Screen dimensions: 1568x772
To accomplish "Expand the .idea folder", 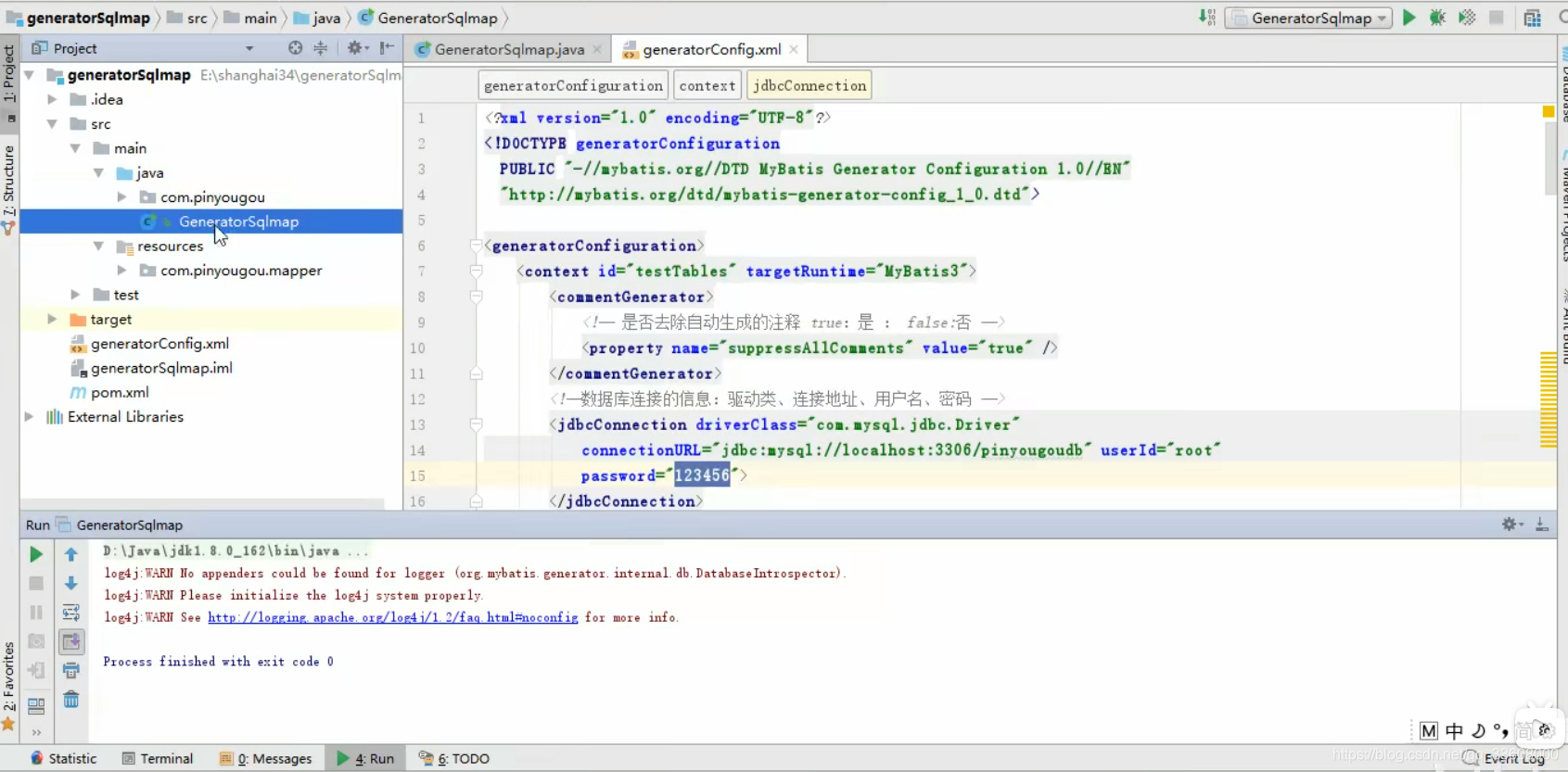I will (x=53, y=99).
